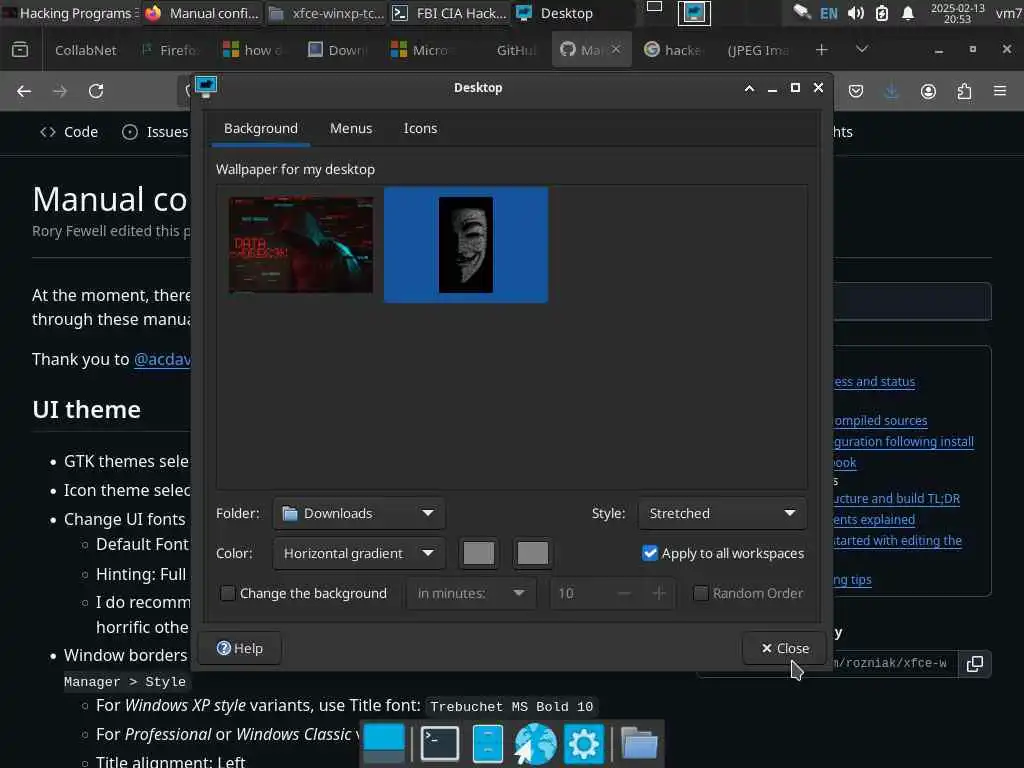
Task: Open the Code tab on GitHub page
Action: [x=69, y=132]
